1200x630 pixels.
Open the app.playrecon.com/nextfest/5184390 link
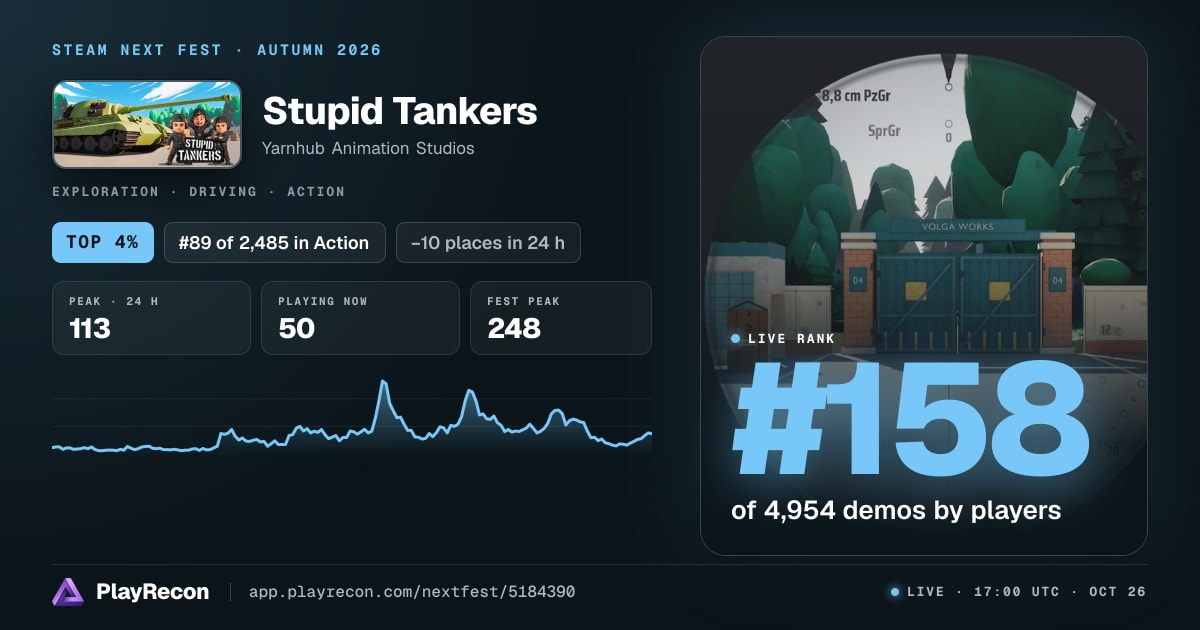tap(412, 592)
